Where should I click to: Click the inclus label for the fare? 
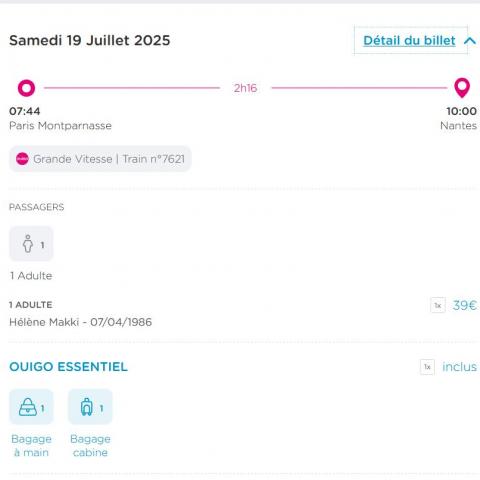tap(459, 367)
